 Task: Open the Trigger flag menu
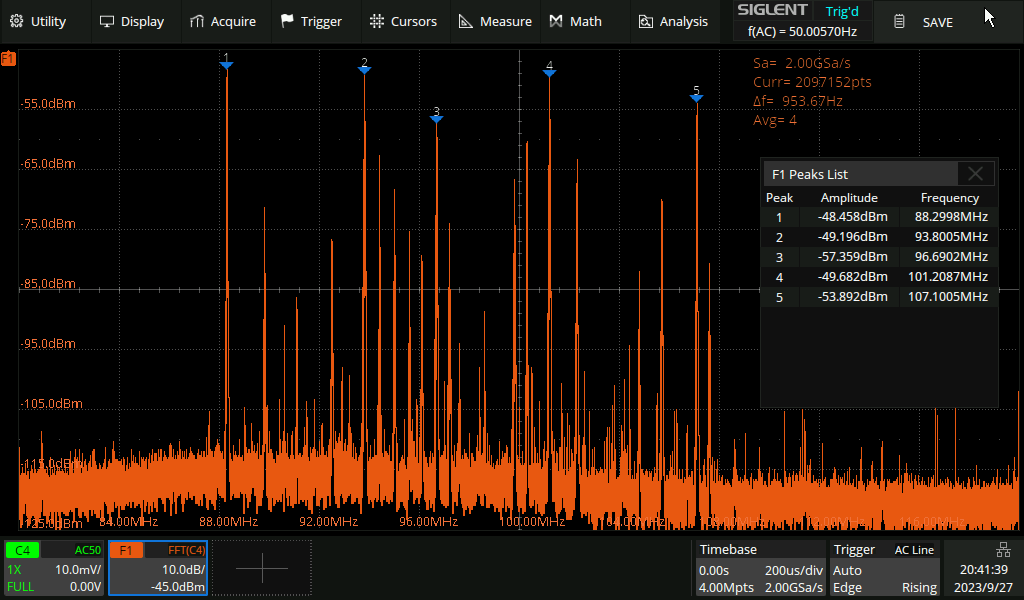(311, 21)
